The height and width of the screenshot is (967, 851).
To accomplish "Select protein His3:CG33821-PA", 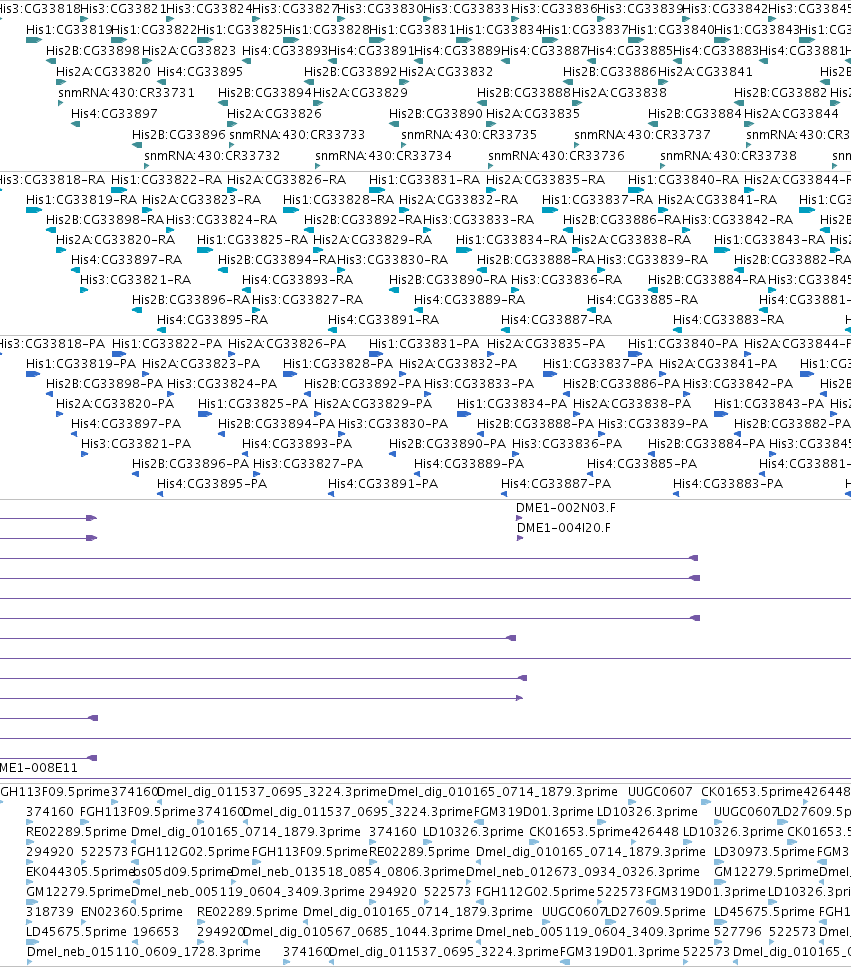I will (136, 443).
